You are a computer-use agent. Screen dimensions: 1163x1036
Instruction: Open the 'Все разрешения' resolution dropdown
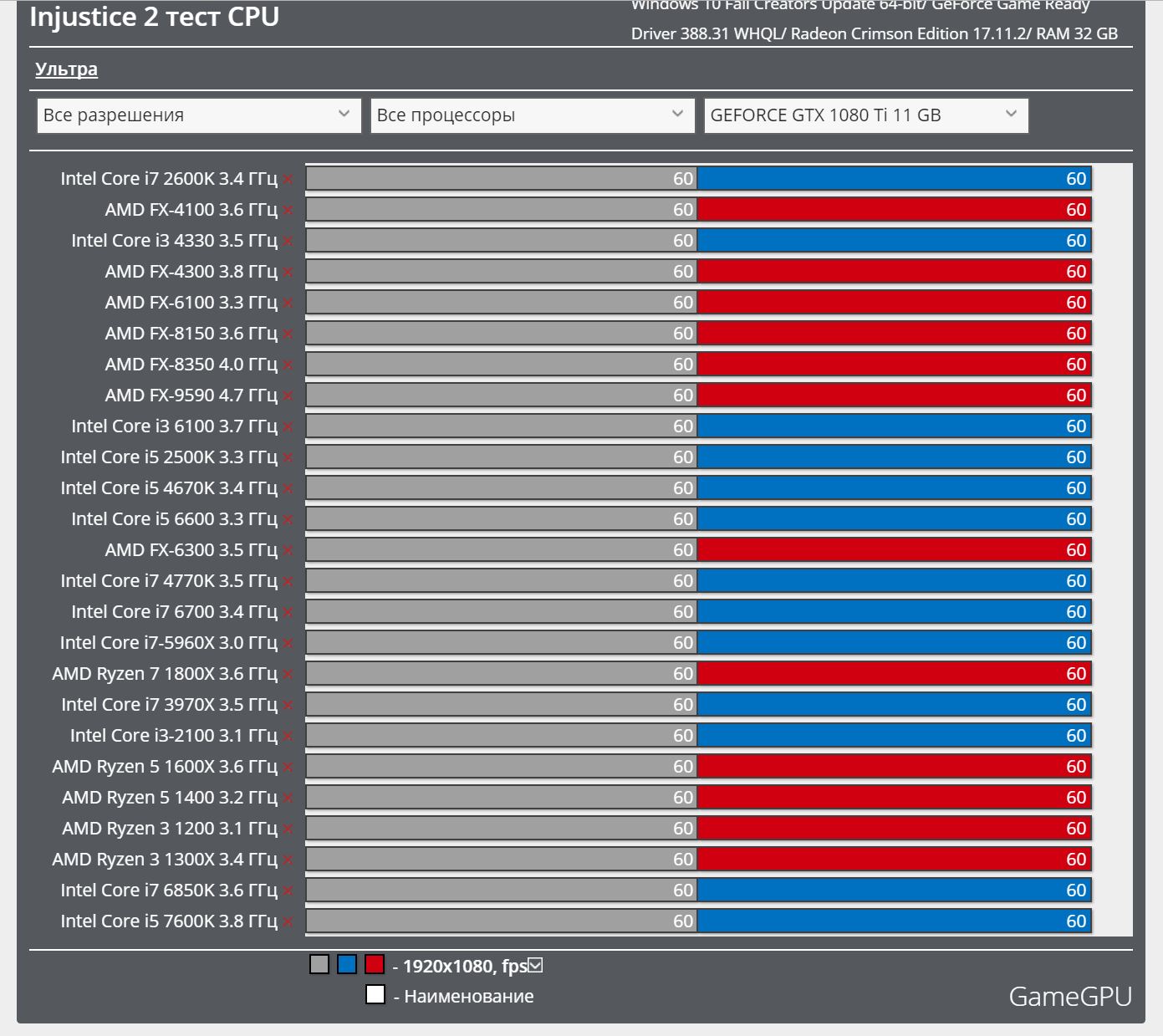click(x=199, y=115)
